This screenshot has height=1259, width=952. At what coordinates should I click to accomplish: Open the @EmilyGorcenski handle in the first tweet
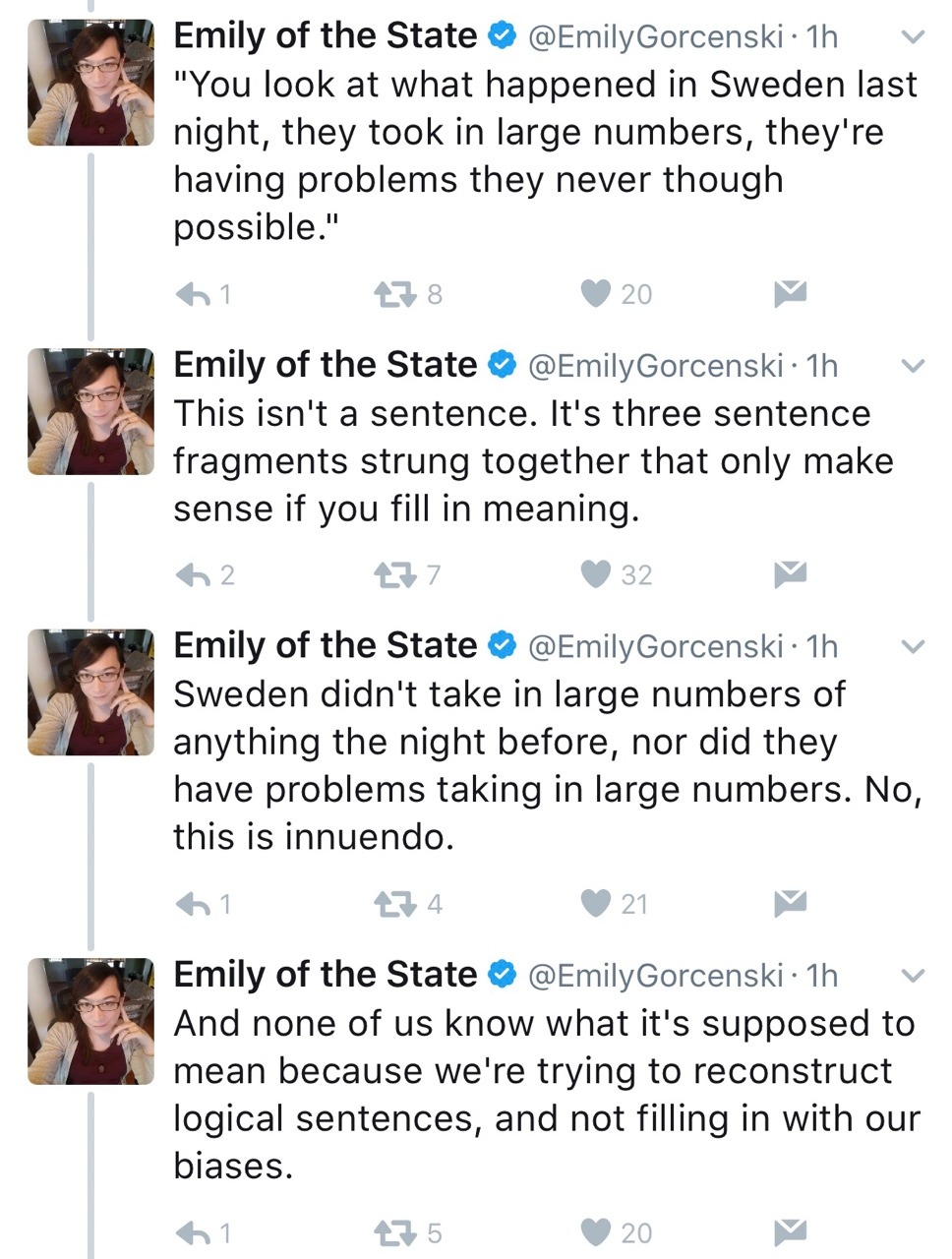point(656,37)
